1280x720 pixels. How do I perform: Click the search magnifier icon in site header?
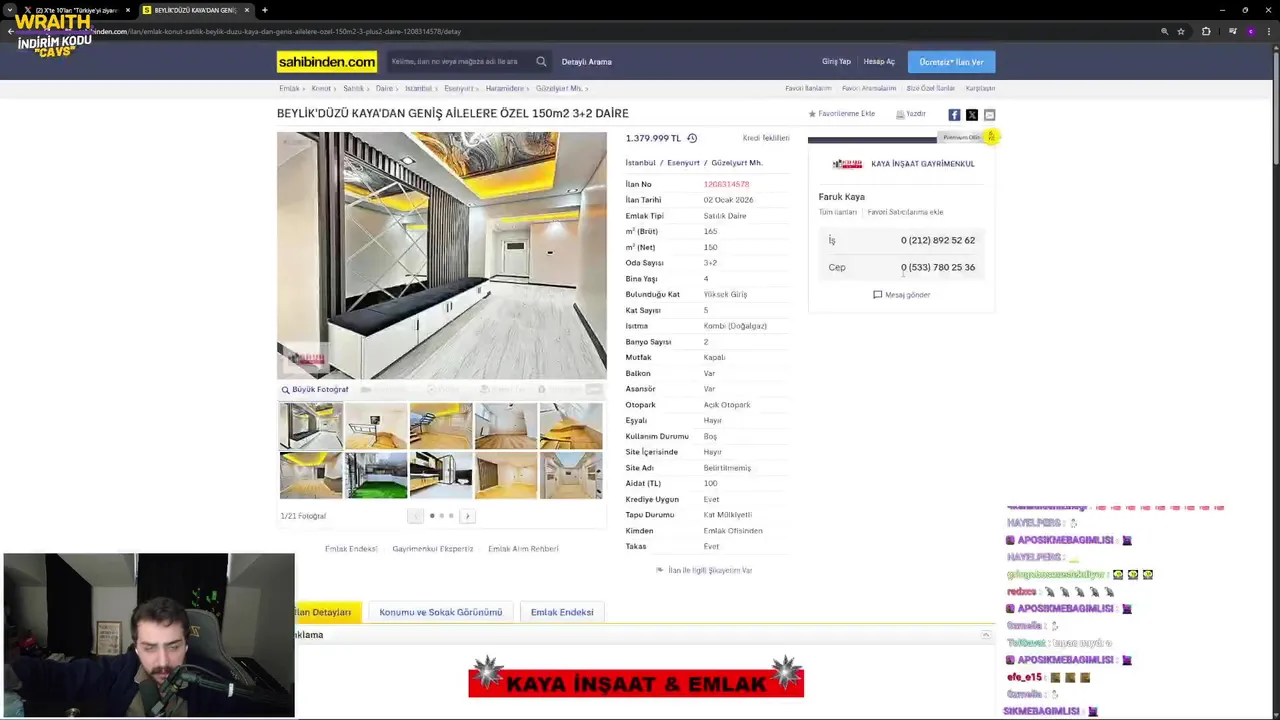(x=541, y=62)
